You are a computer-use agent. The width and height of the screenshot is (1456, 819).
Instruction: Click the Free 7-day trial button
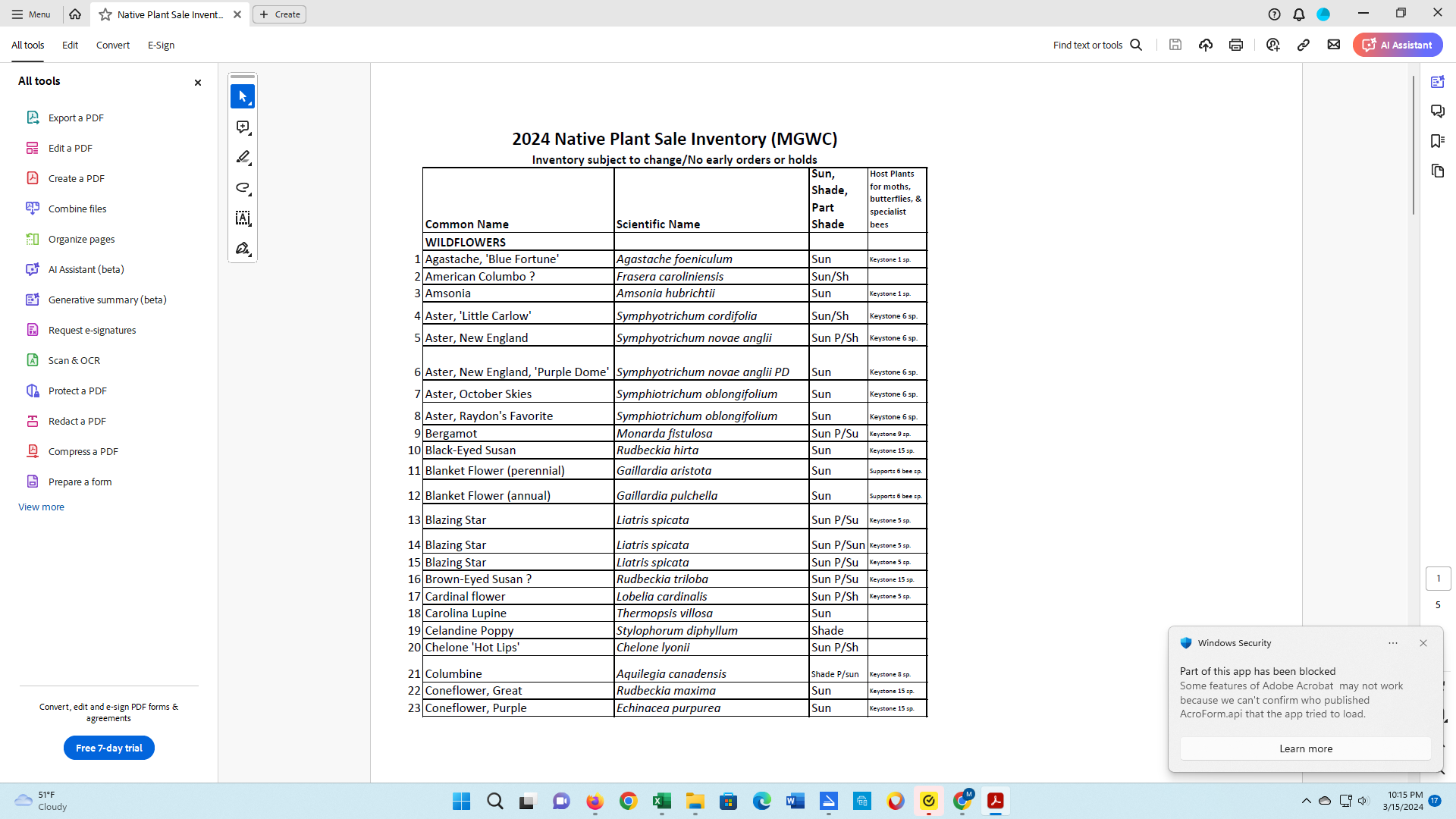(108, 748)
